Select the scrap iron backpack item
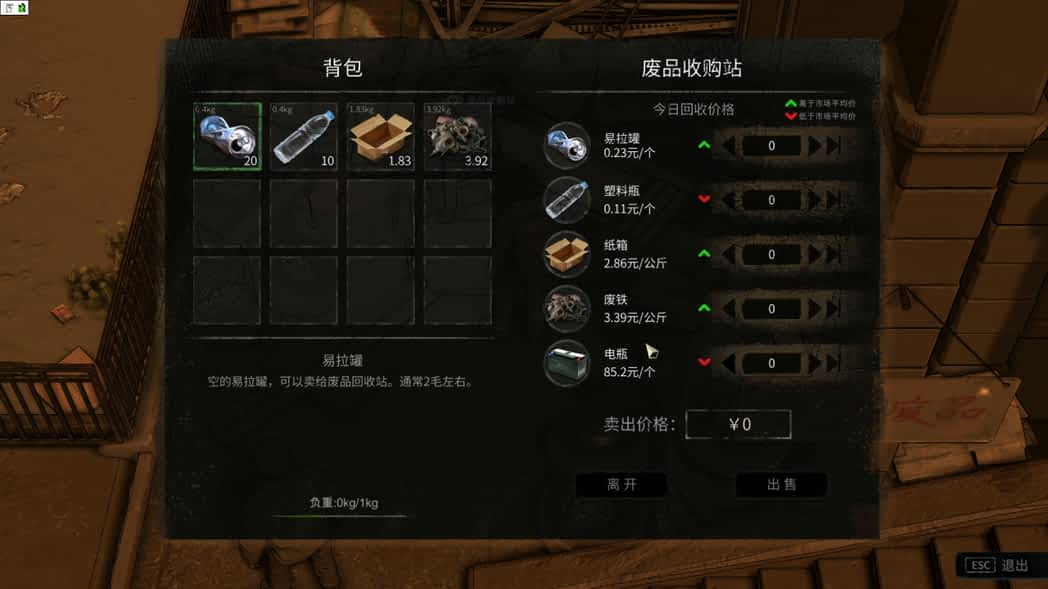 tap(457, 136)
